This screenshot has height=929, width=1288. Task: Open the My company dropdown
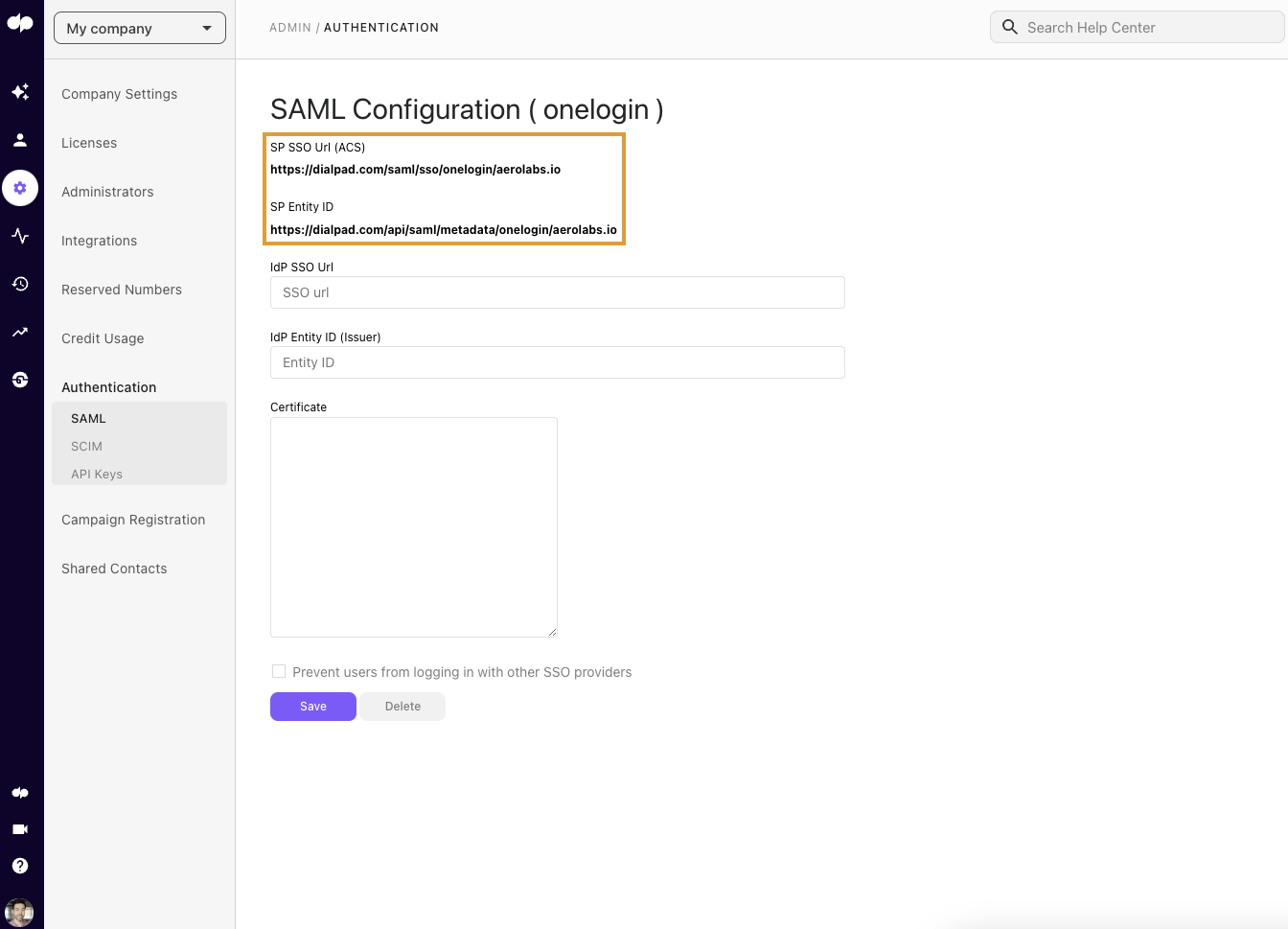click(x=140, y=28)
